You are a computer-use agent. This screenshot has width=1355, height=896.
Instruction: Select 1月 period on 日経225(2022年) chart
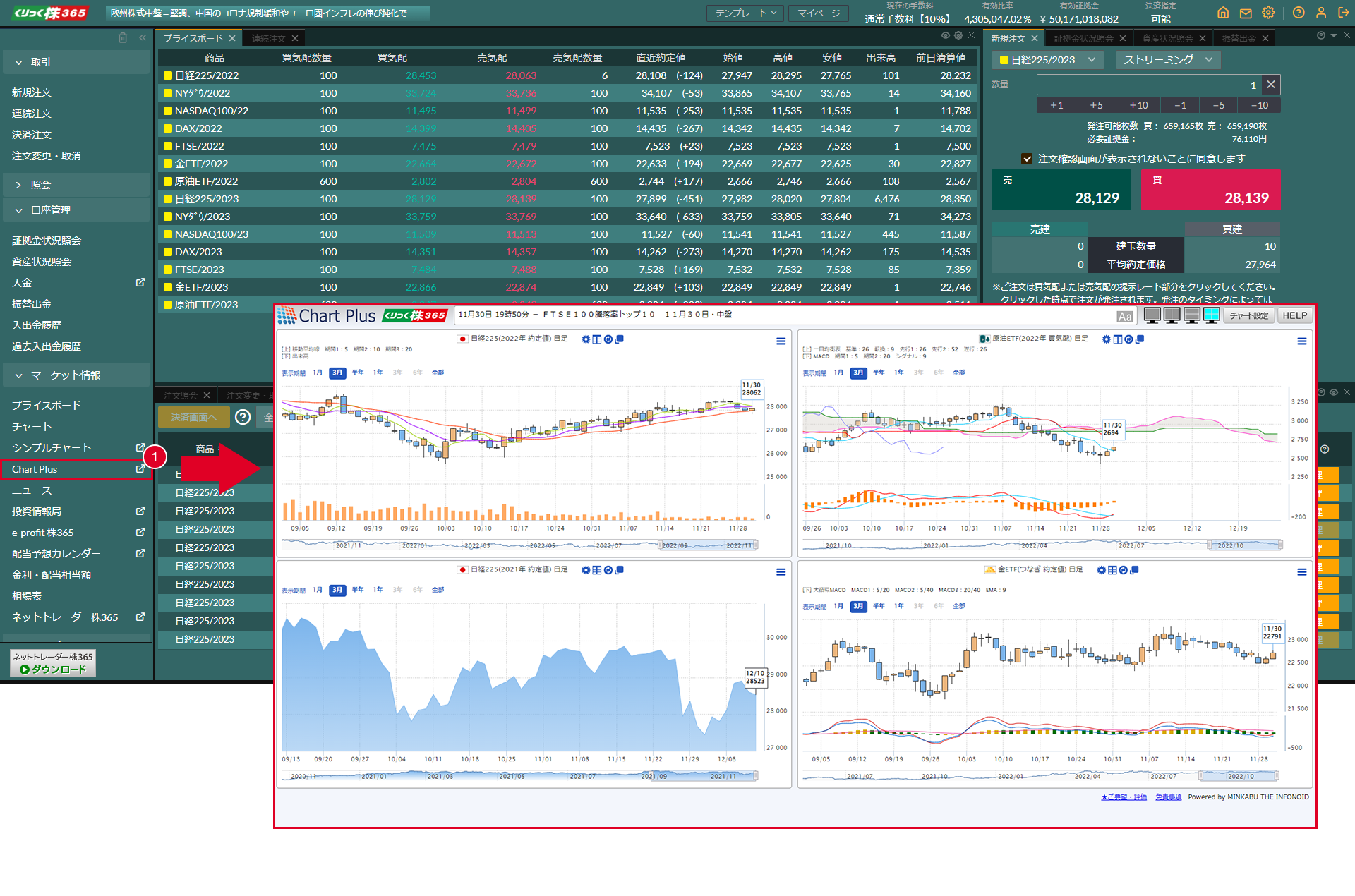point(318,373)
